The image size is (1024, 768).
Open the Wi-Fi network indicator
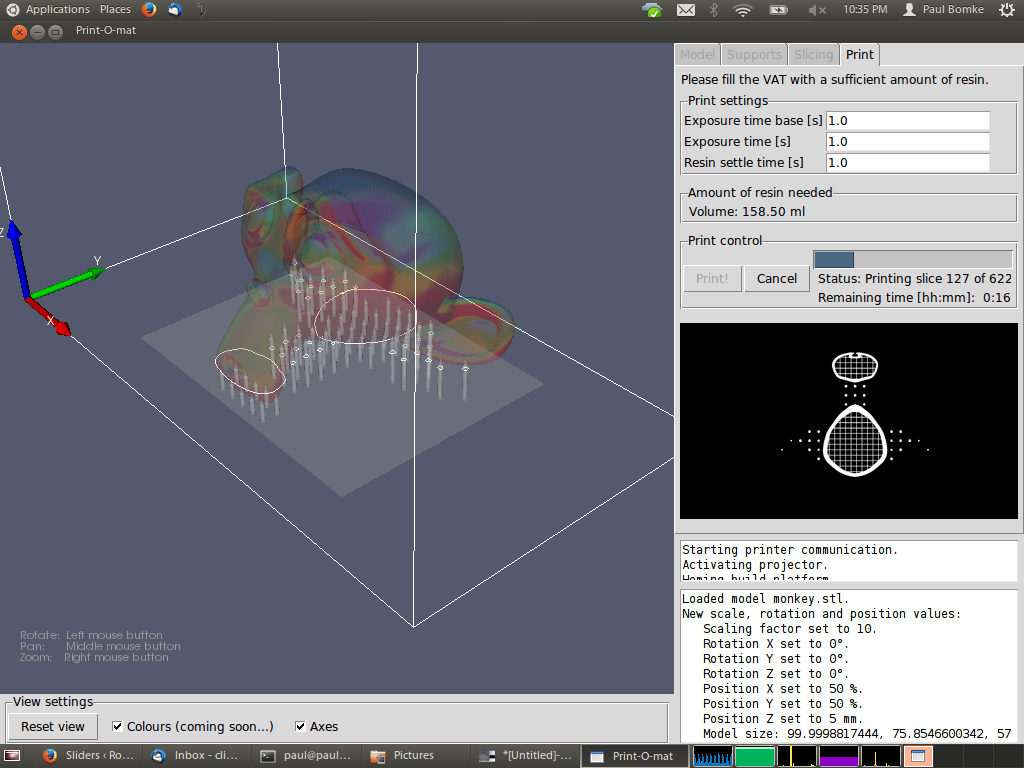coord(743,10)
